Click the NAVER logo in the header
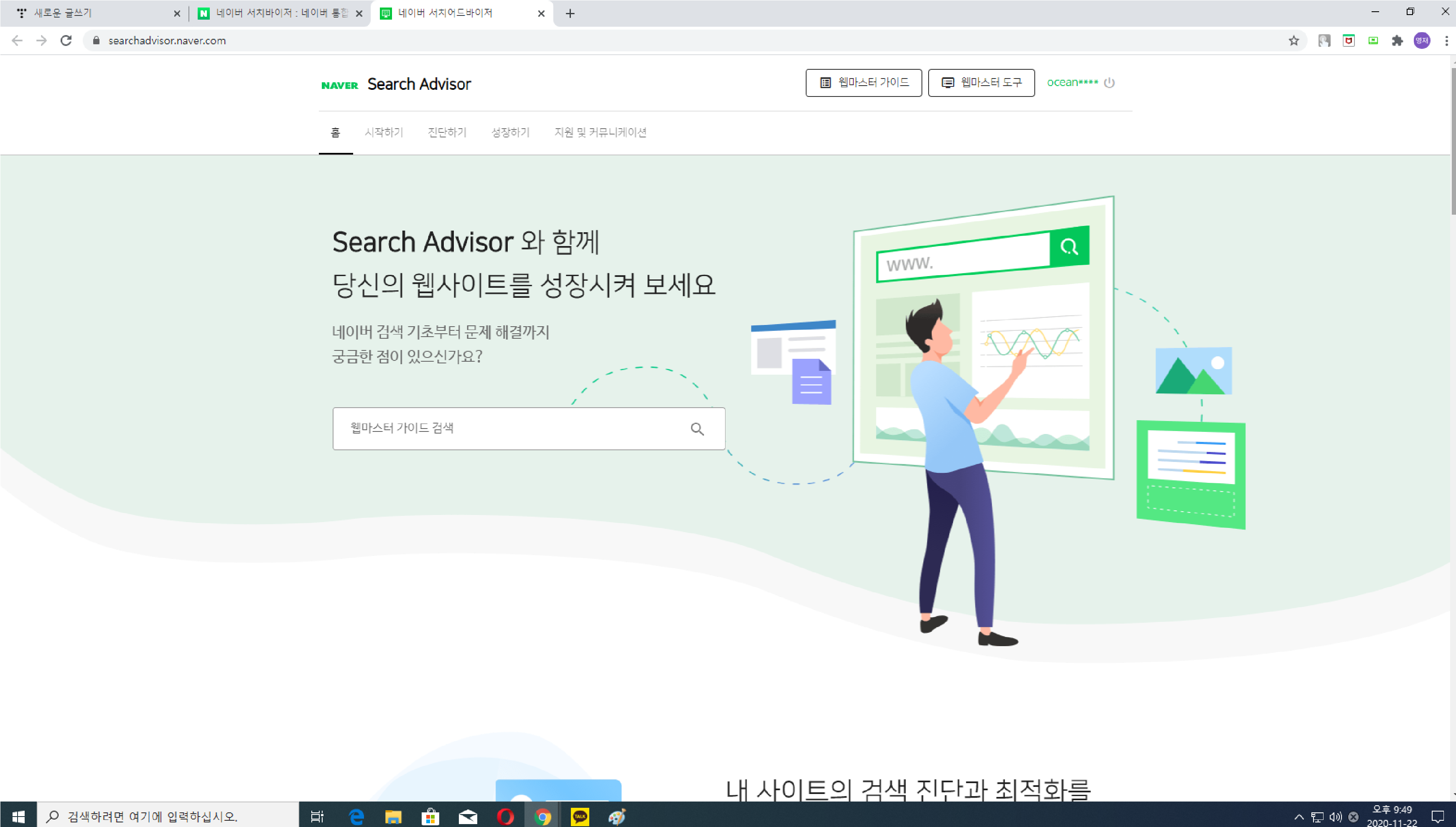The width and height of the screenshot is (1456, 827). (339, 85)
